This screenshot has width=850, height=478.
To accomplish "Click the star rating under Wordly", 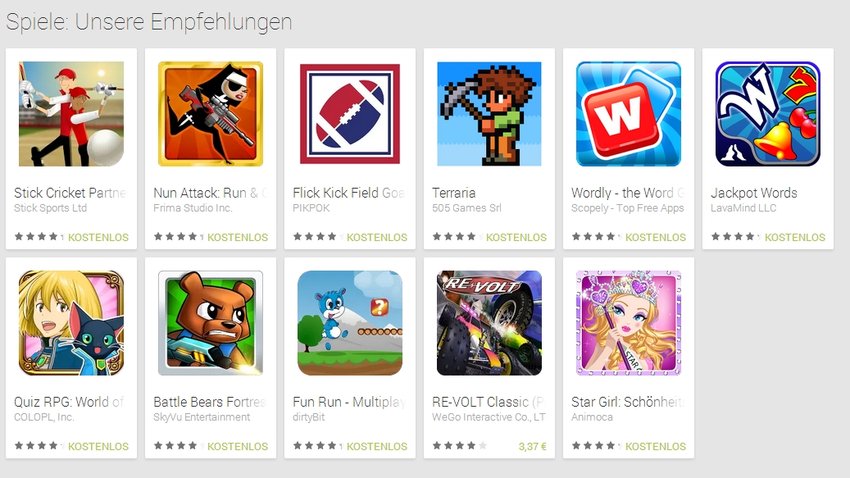I will [593, 237].
